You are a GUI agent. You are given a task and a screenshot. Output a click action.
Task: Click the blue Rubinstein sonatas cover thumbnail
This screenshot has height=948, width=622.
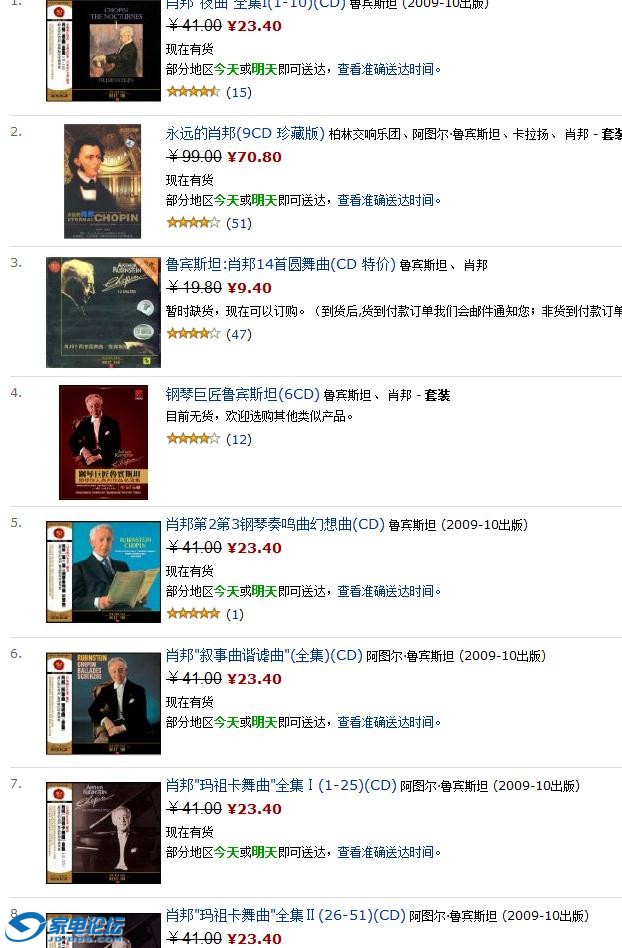pyautogui.click(x=103, y=572)
